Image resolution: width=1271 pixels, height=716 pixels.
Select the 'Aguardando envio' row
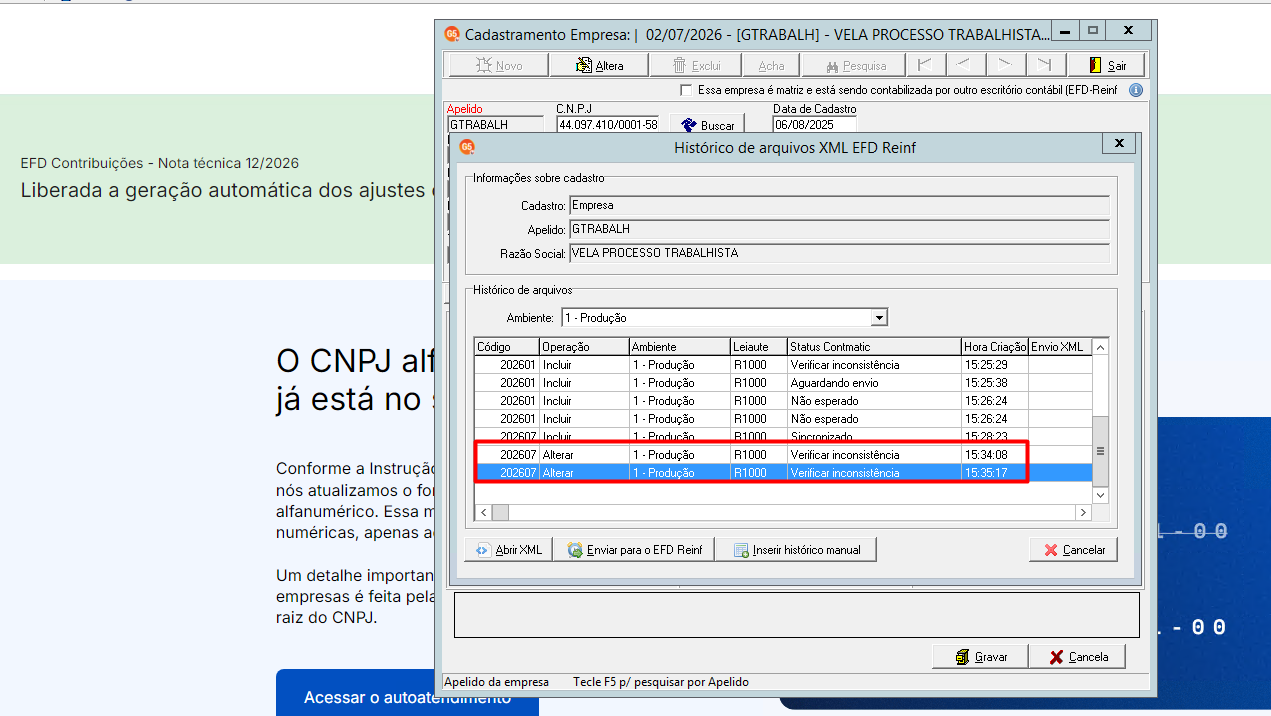coord(783,383)
